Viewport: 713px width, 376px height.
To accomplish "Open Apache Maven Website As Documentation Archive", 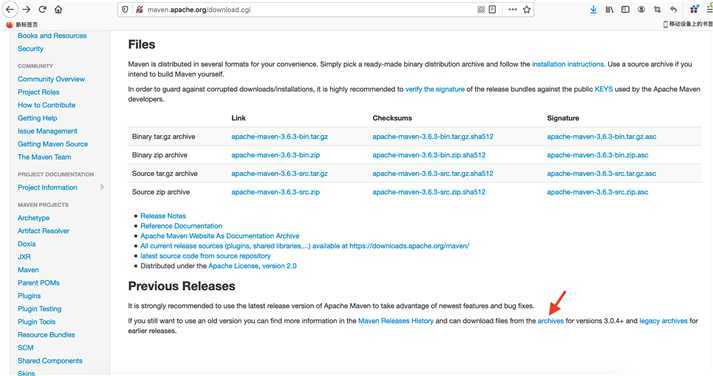I will pyautogui.click(x=220, y=236).
